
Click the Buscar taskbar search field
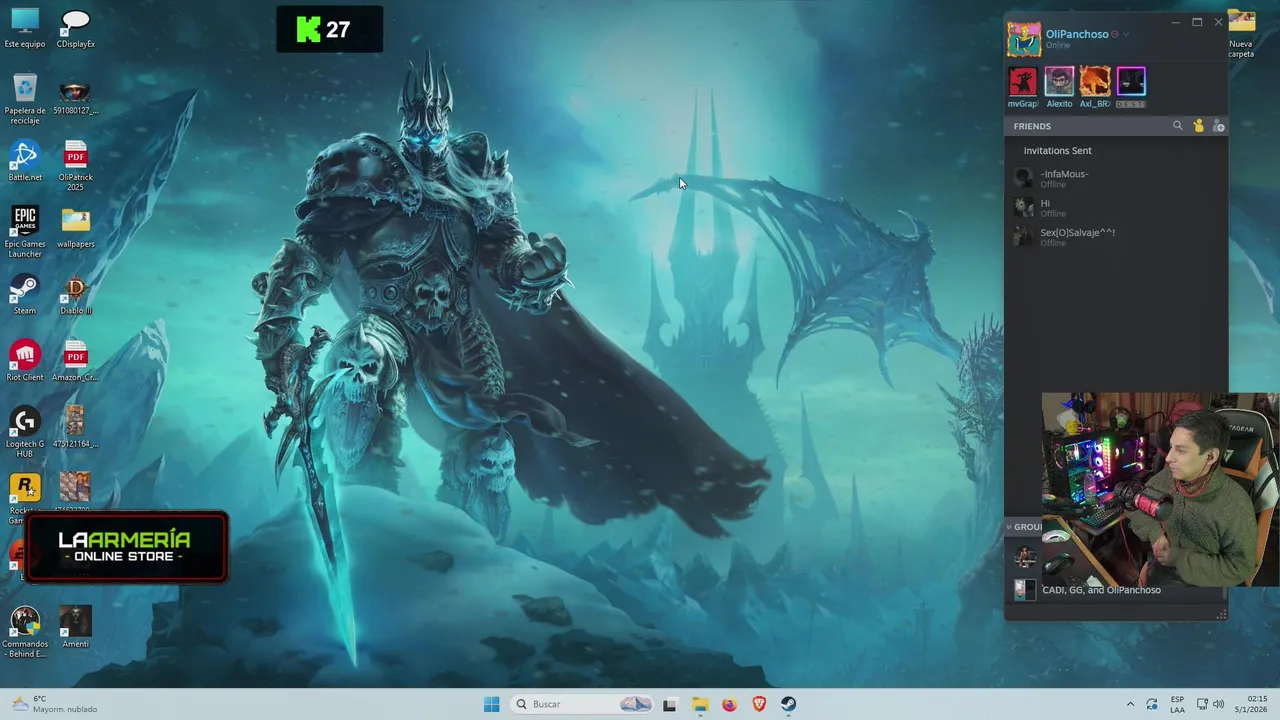(583, 704)
